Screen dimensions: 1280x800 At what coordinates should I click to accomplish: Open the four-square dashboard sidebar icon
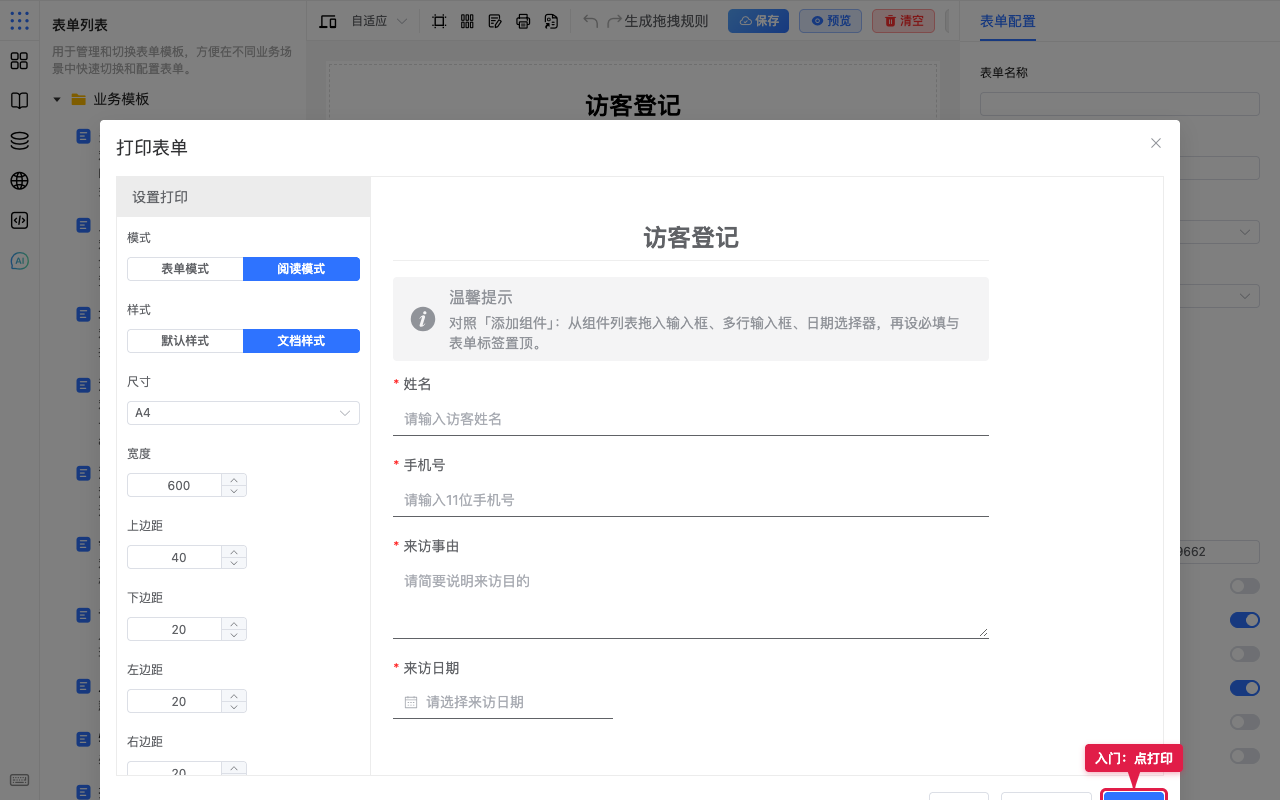coord(19,61)
